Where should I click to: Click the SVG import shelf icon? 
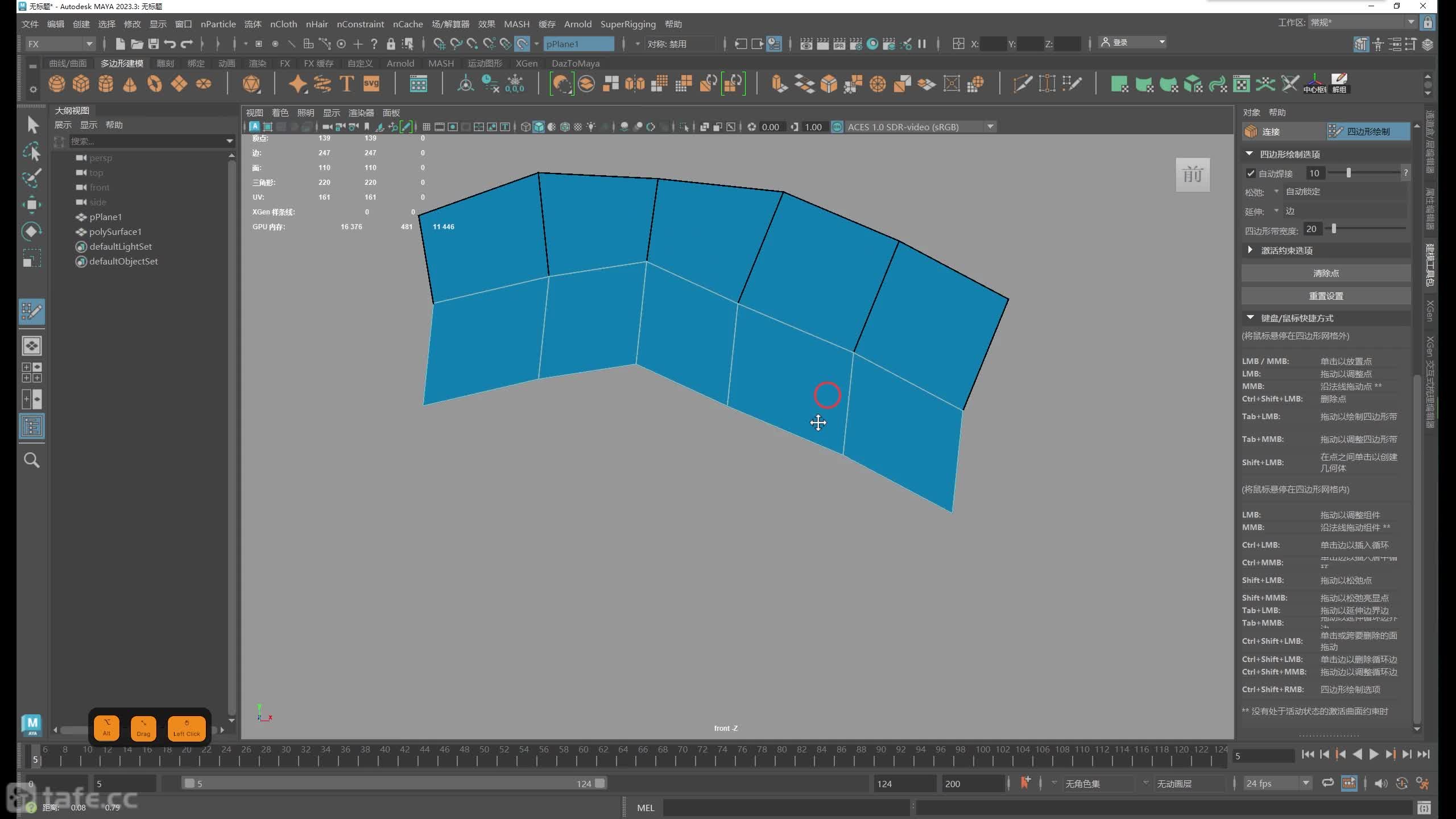[371, 84]
